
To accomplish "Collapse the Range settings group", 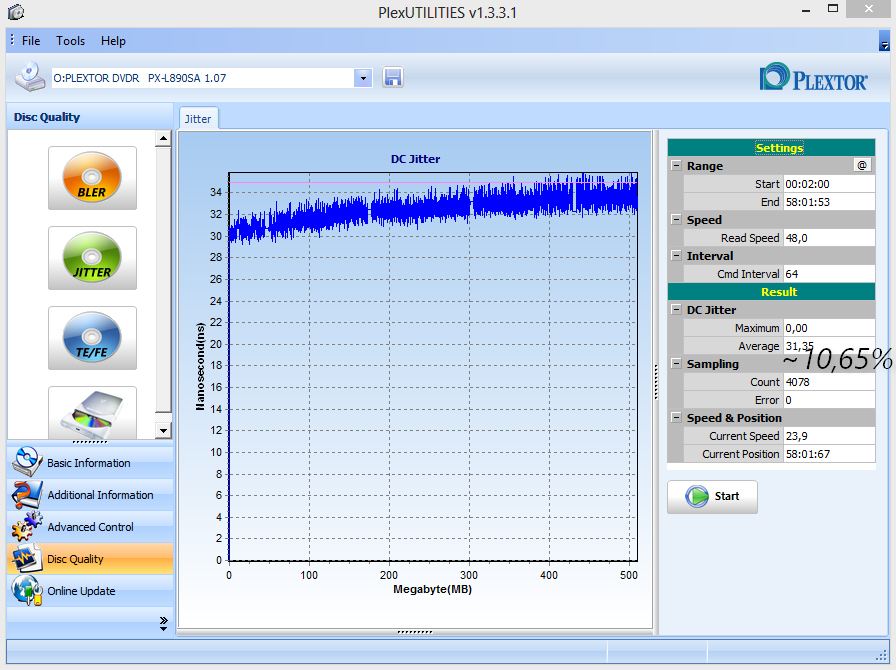I will point(676,166).
